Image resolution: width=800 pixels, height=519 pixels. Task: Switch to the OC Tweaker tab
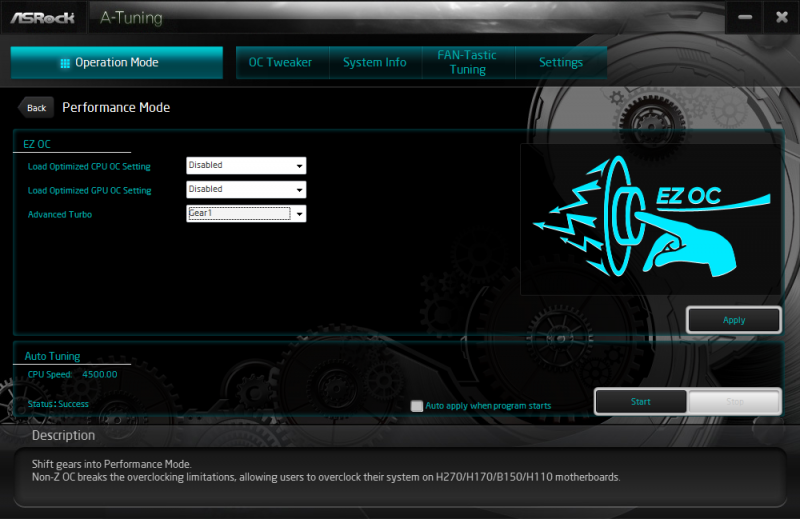(x=280, y=63)
